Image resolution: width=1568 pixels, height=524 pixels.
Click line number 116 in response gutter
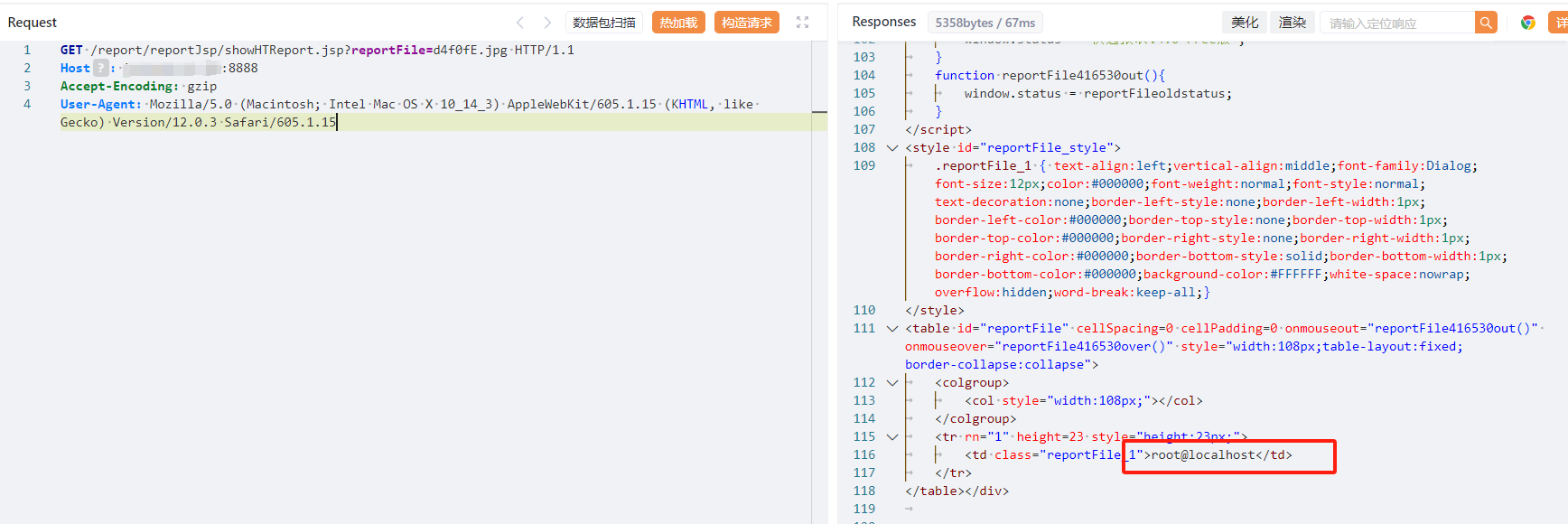[x=864, y=454]
